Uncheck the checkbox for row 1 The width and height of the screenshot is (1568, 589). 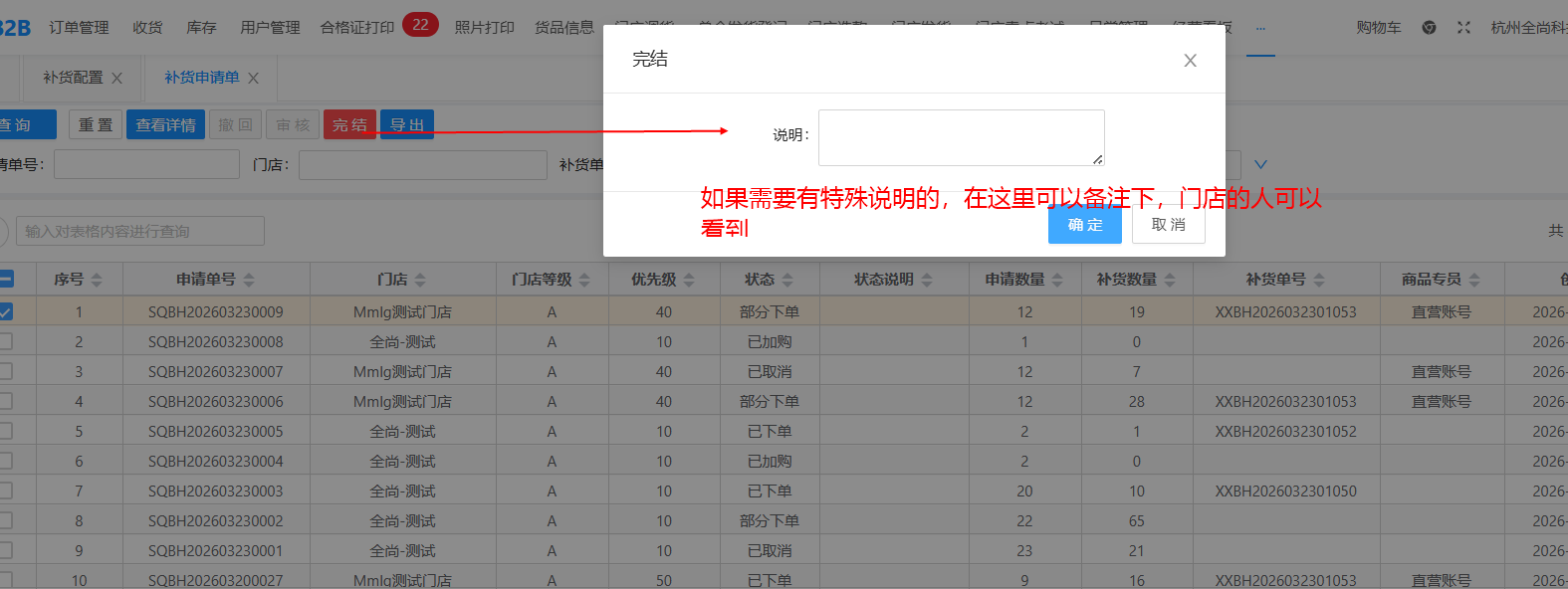pyautogui.click(x=6, y=311)
